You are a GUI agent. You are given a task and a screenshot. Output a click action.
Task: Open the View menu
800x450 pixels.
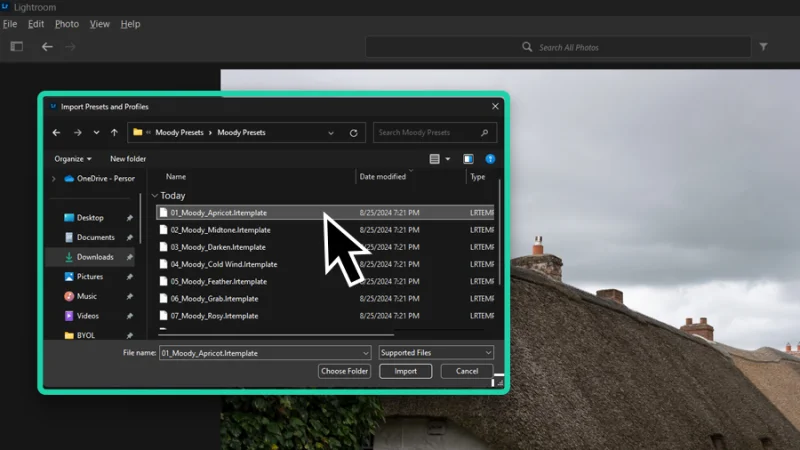(x=99, y=24)
